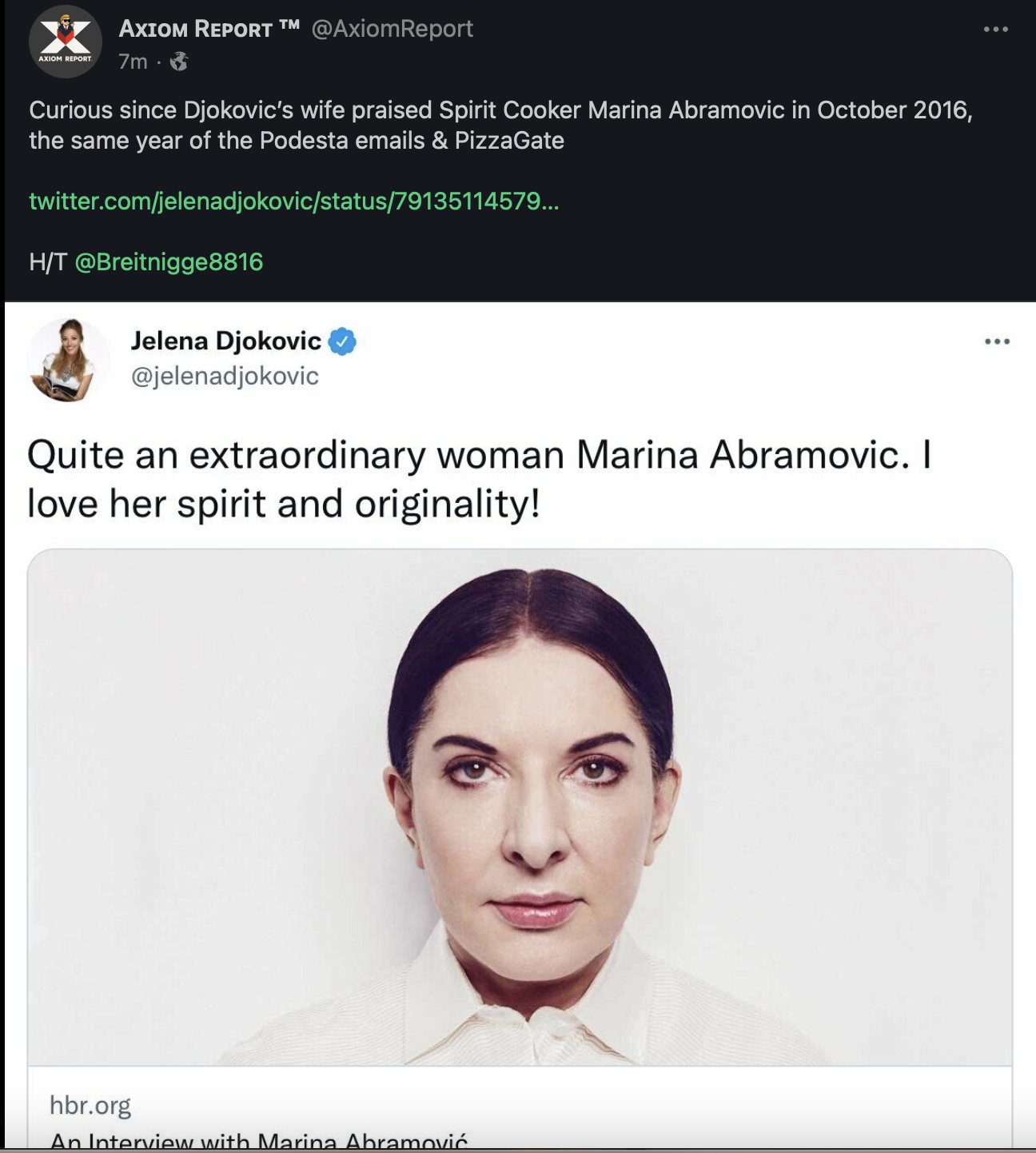Click the 7m post timestamp
1036x1153 pixels.
click(x=133, y=62)
